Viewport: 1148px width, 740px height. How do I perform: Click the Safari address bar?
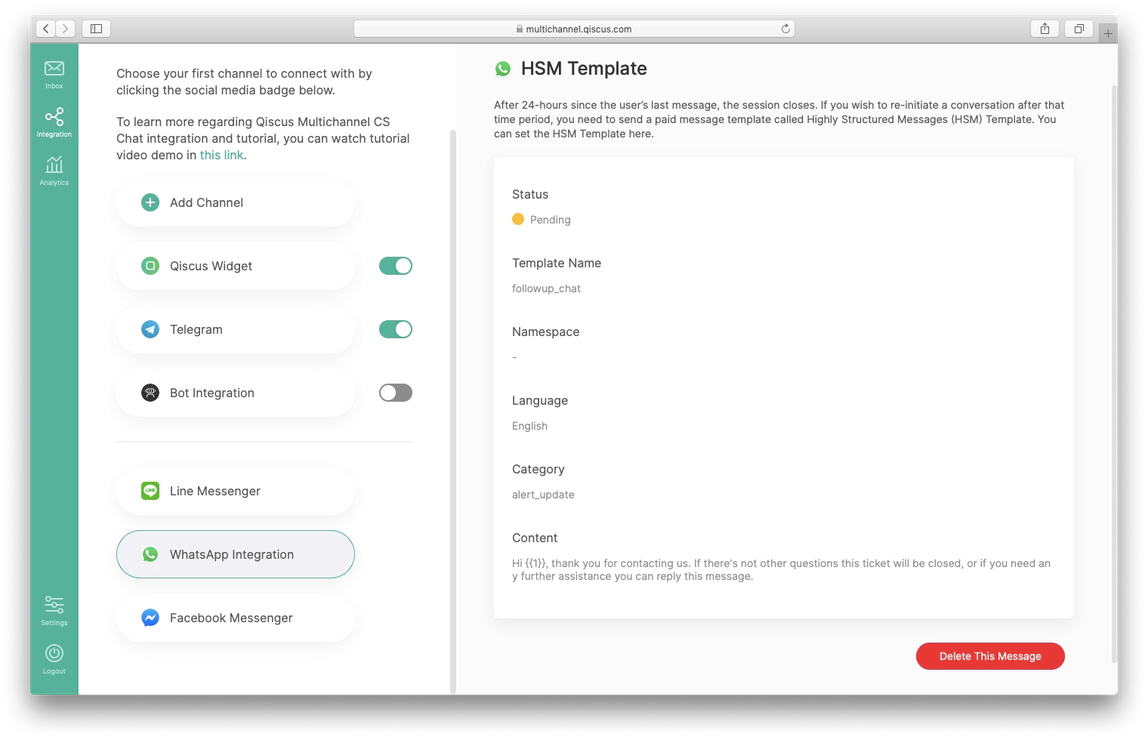coord(573,29)
